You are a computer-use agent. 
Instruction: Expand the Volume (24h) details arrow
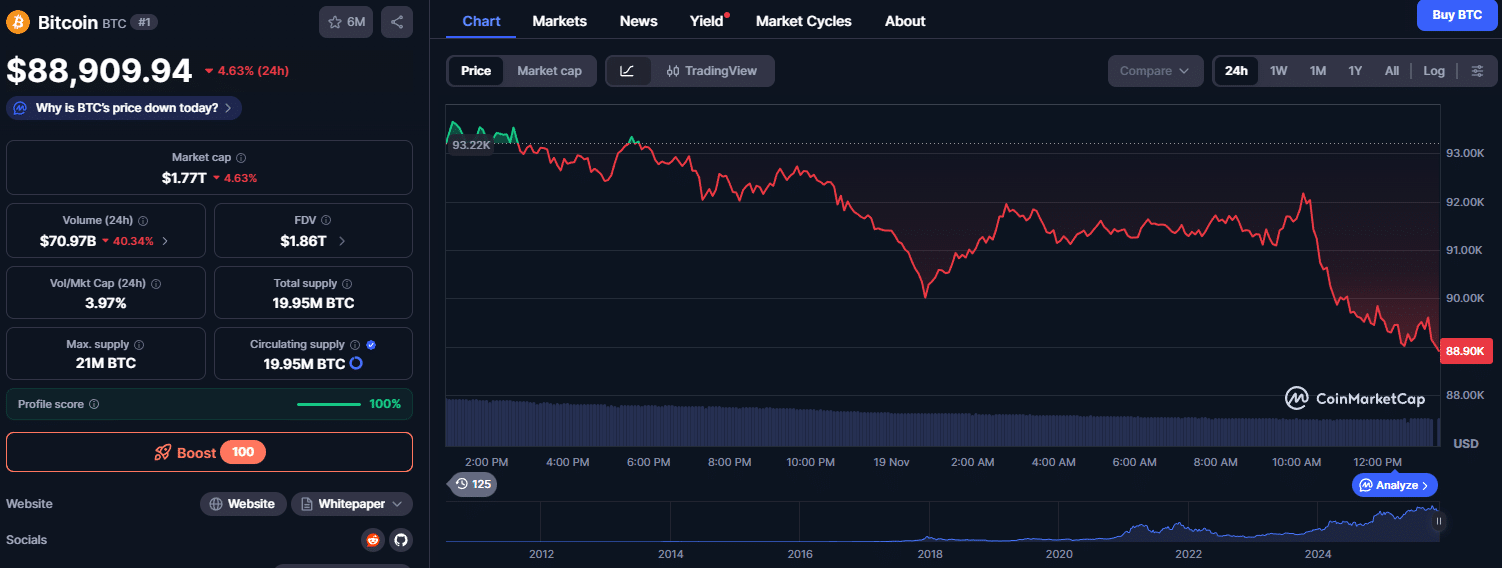click(165, 241)
